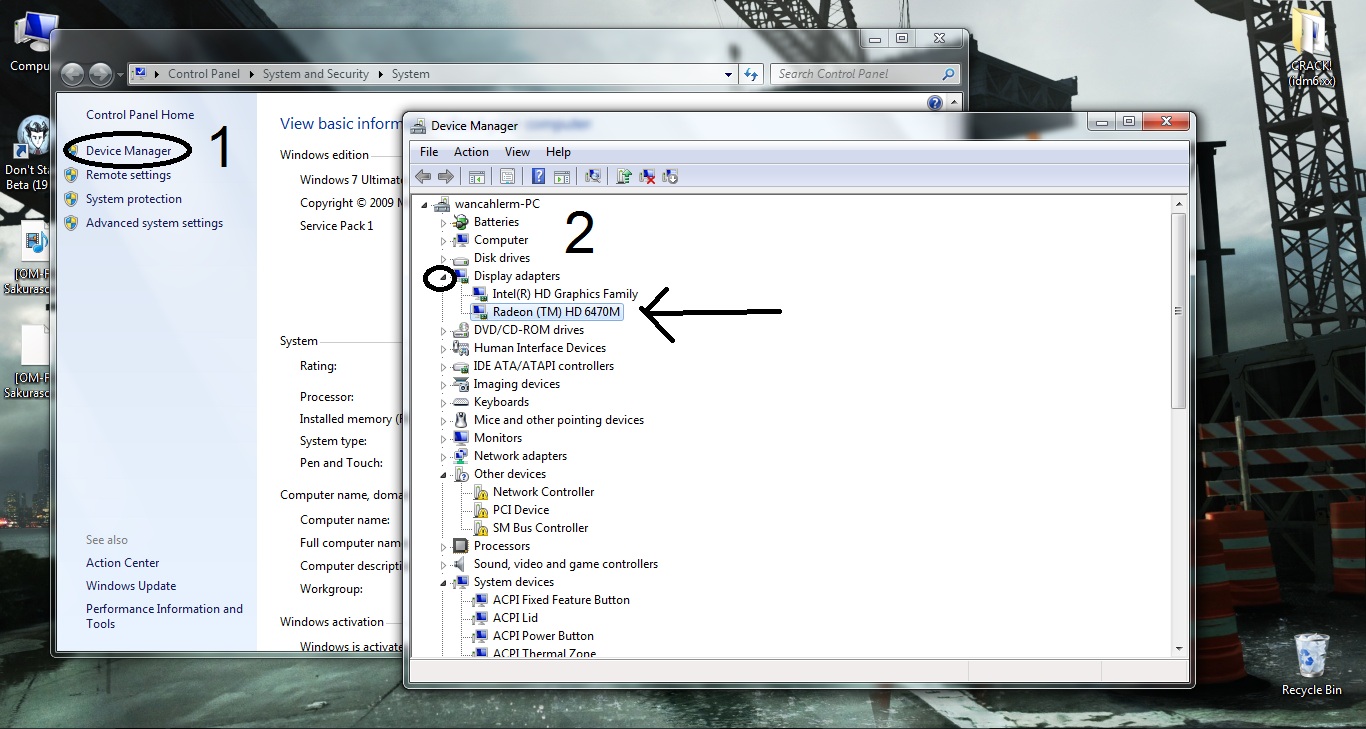
Task: Click the Refresh button beside Control Panel address bar
Action: click(751, 74)
